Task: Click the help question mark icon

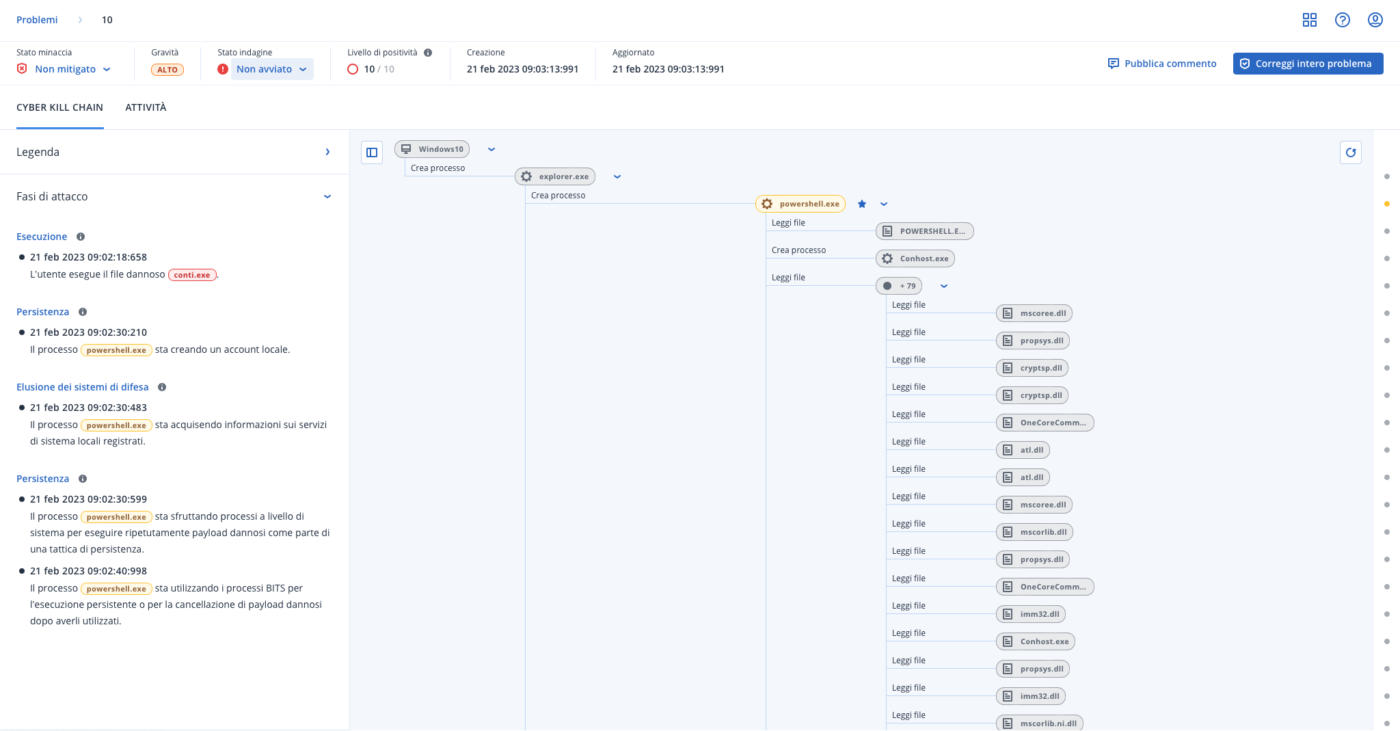Action: click(1342, 19)
